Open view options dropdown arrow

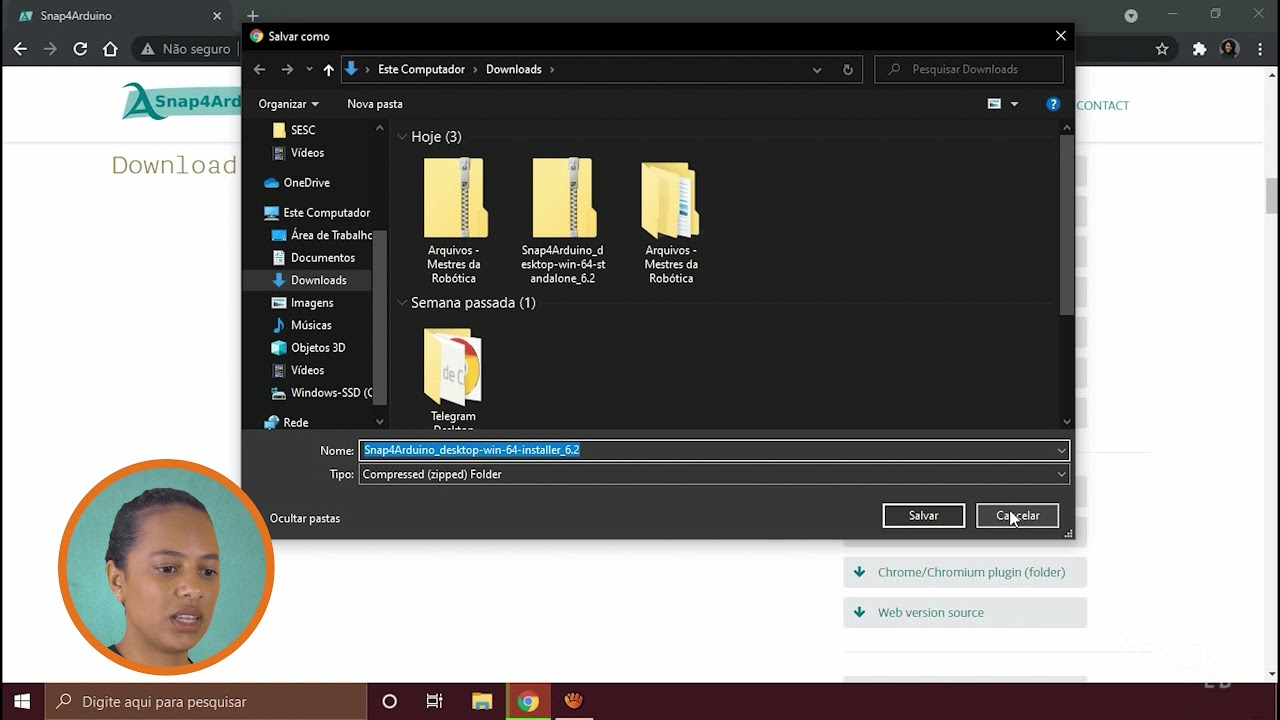[1014, 104]
